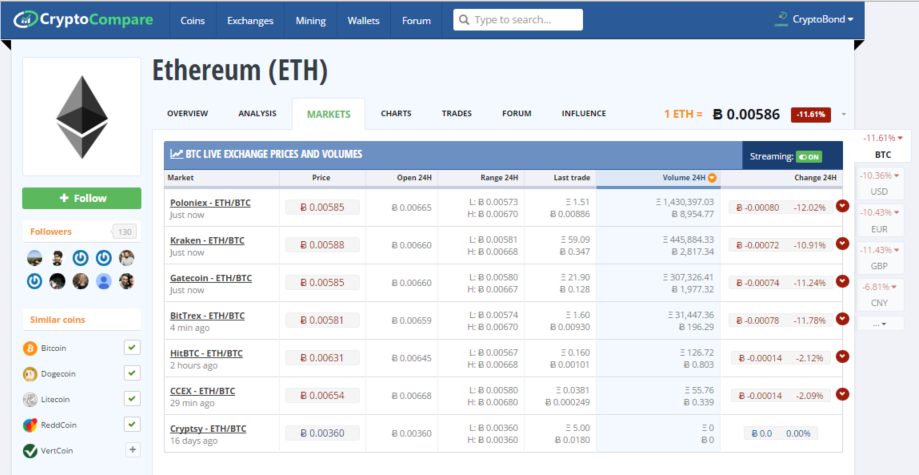Click the red -11.61% change badge
Viewport: 919px width, 475px height.
pyautogui.click(x=811, y=114)
